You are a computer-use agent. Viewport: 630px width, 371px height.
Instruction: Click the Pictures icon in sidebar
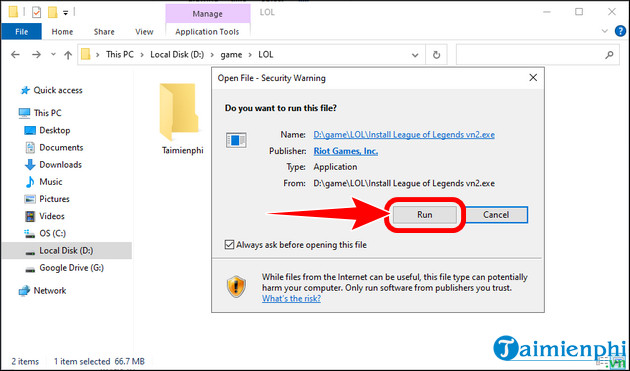(x=30, y=199)
